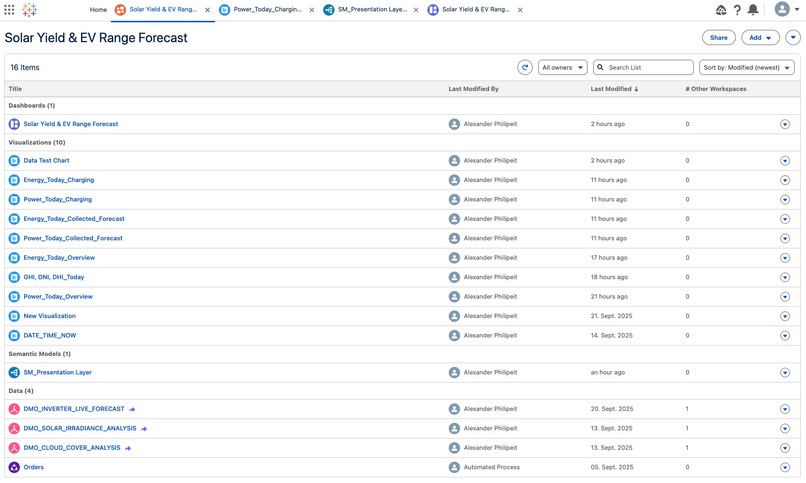Close the active Solar Yield & EV Rang... tab
Screen dimensions: 806x483
[208, 10]
